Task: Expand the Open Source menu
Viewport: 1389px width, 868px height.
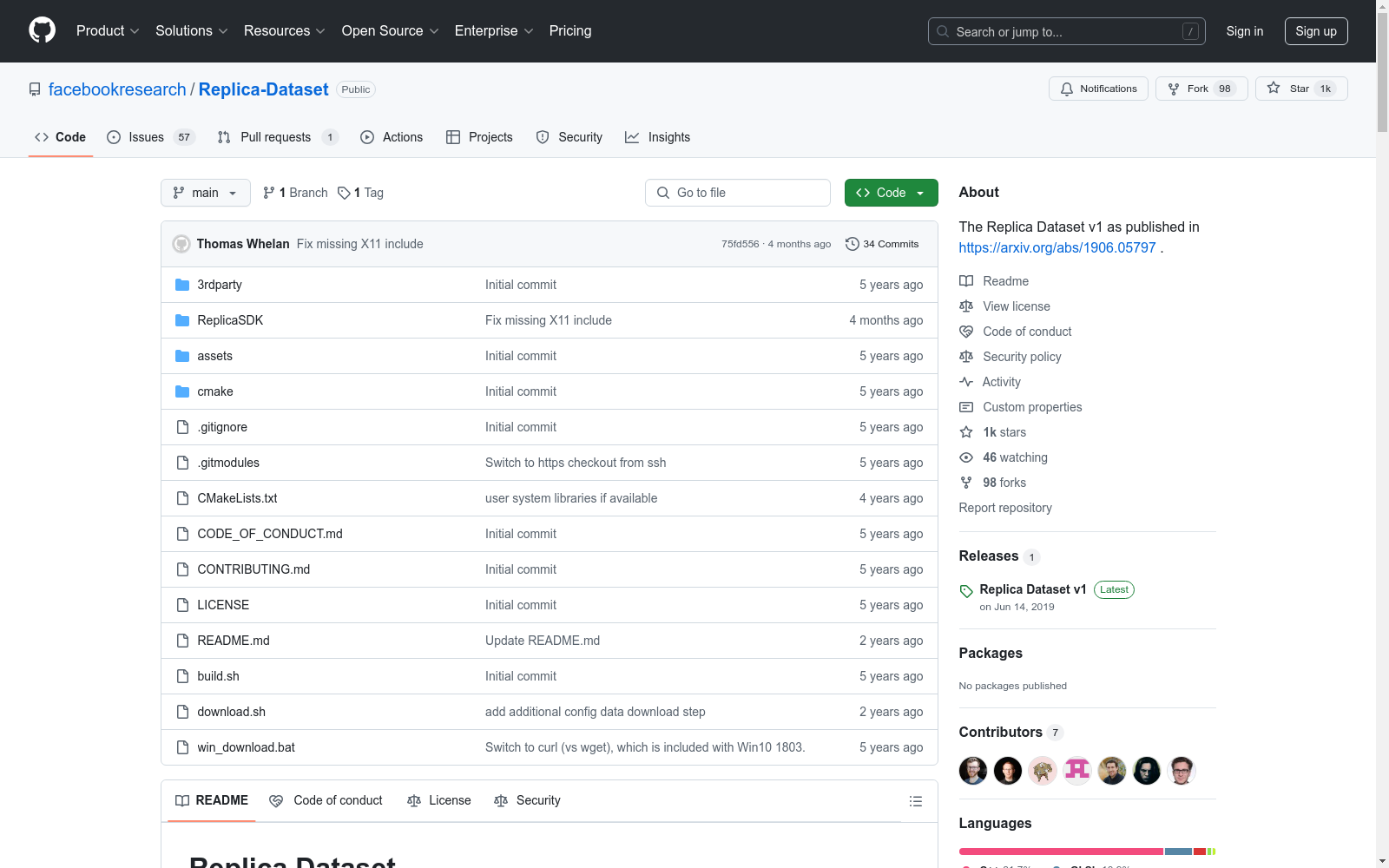Action: click(x=391, y=31)
